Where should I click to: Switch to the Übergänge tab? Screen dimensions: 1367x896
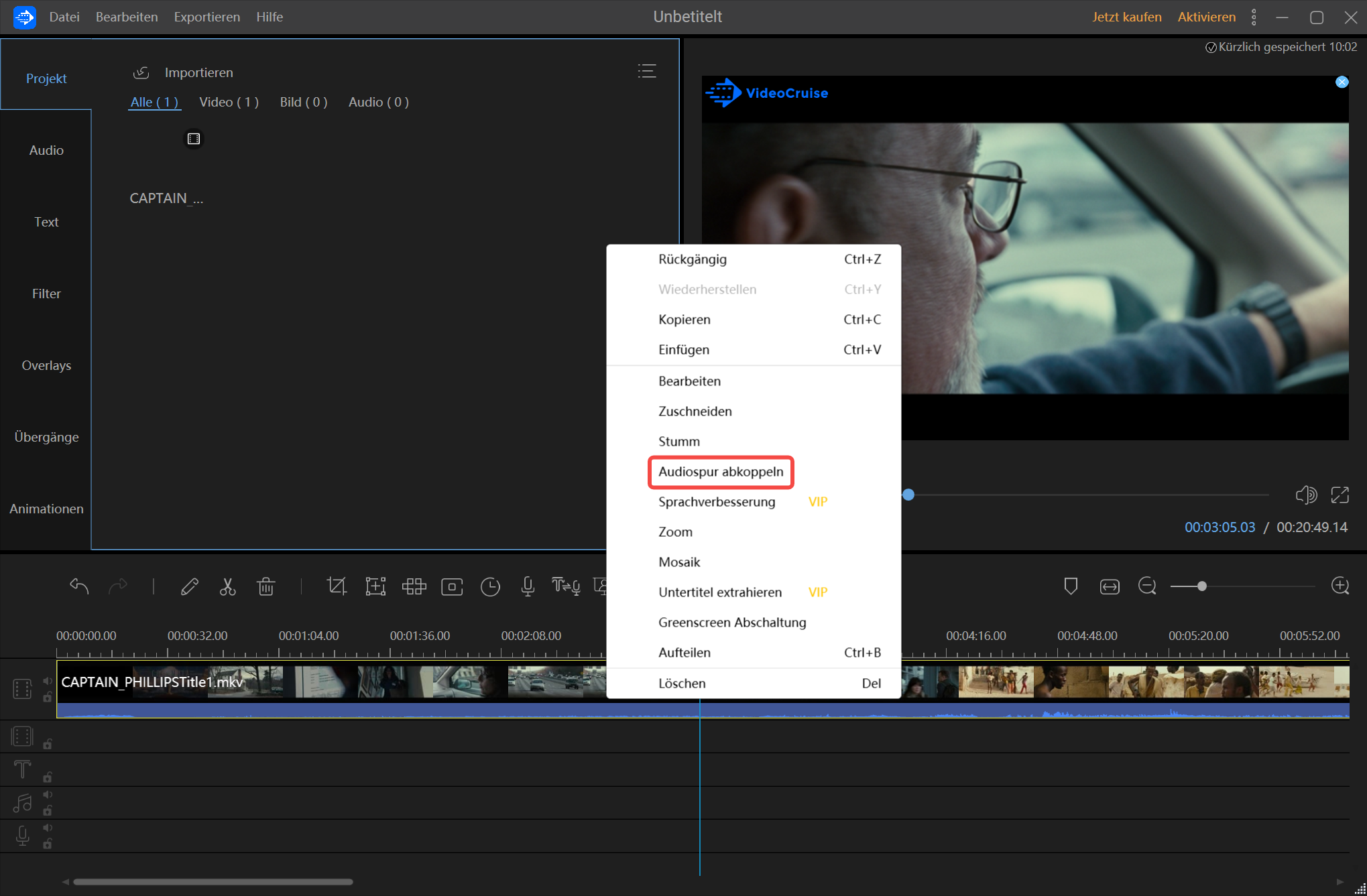(46, 437)
